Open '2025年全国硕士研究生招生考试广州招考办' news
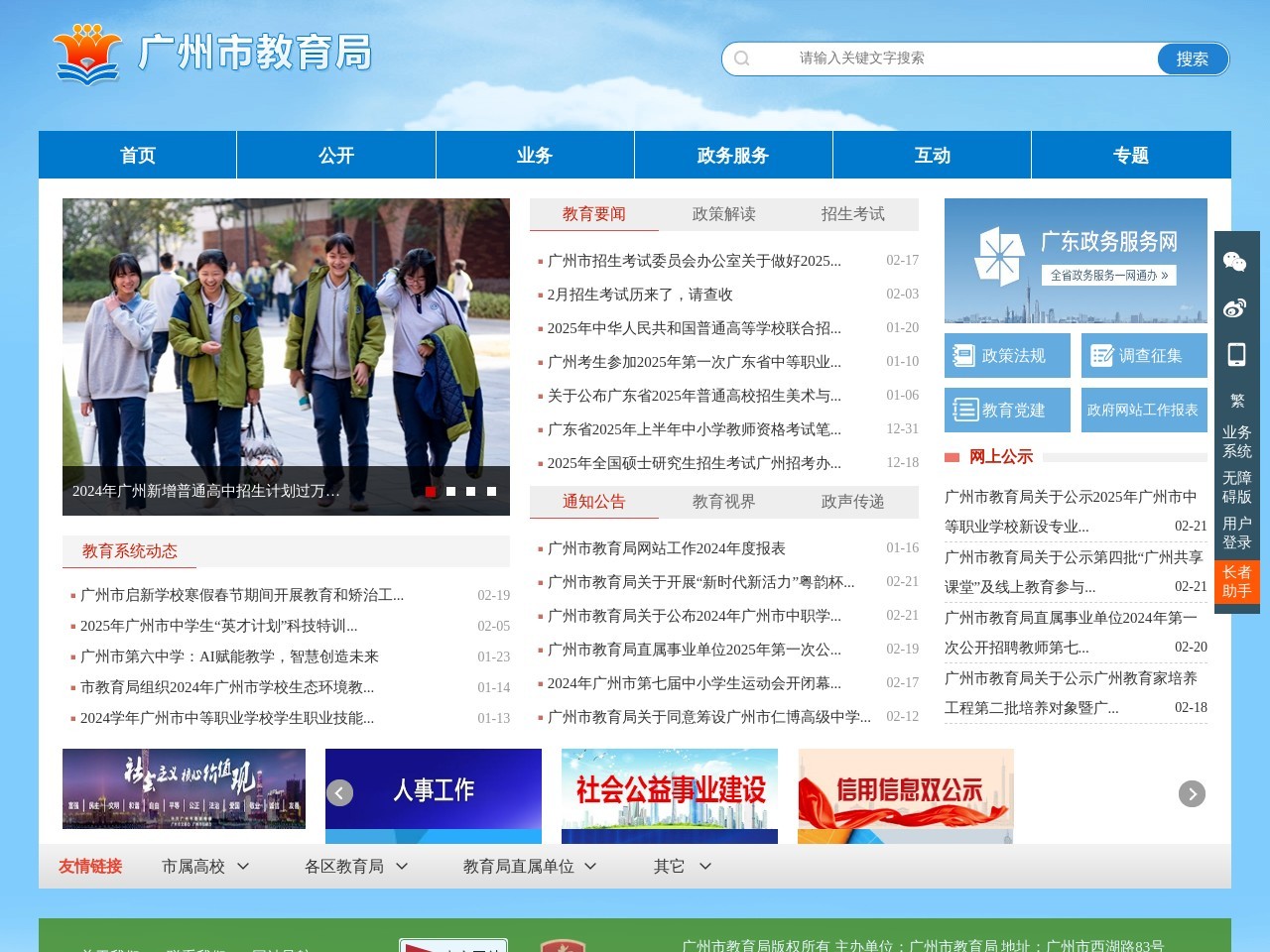1270x952 pixels. click(x=694, y=463)
